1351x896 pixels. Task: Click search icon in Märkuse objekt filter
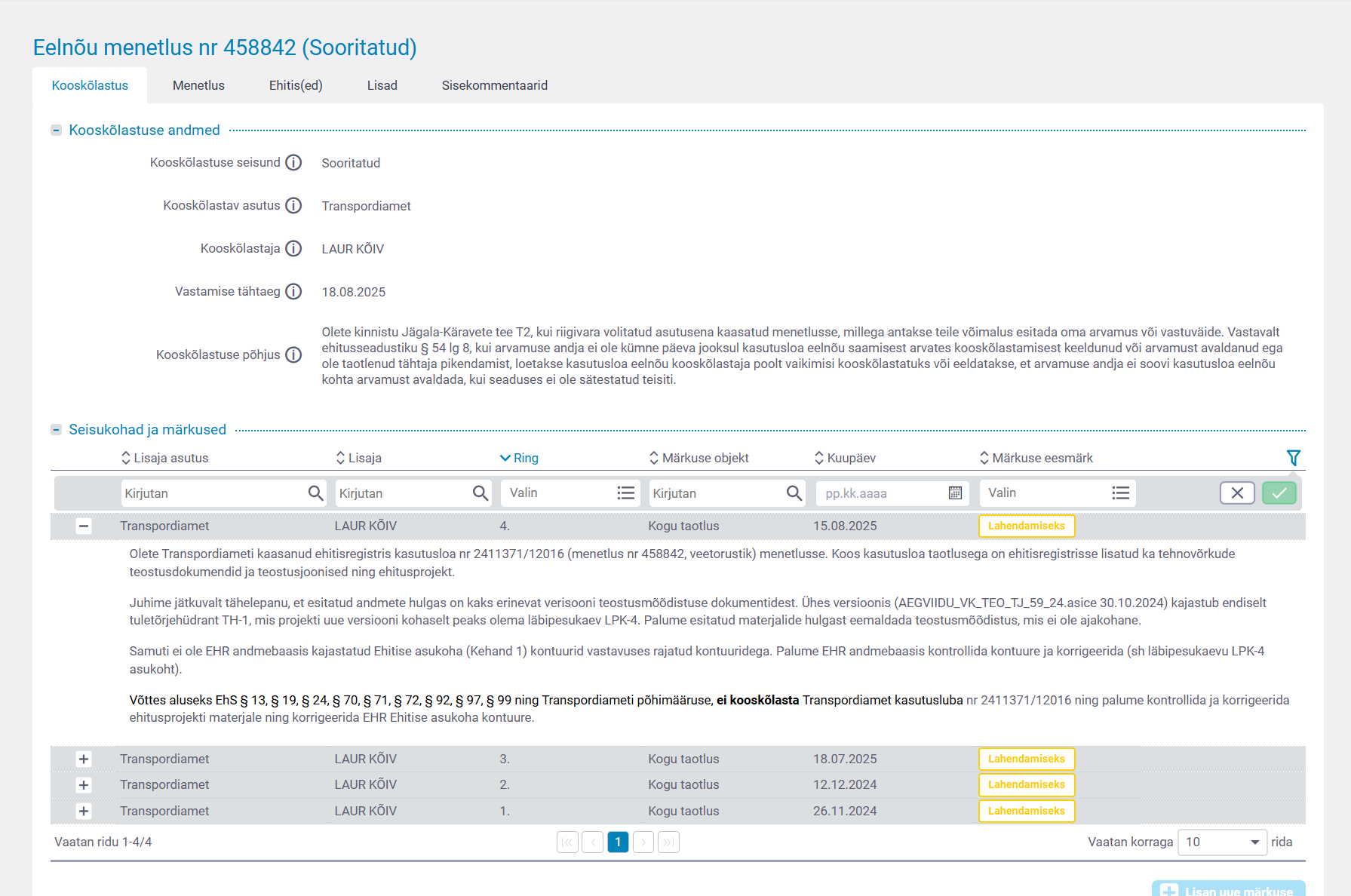coord(794,493)
